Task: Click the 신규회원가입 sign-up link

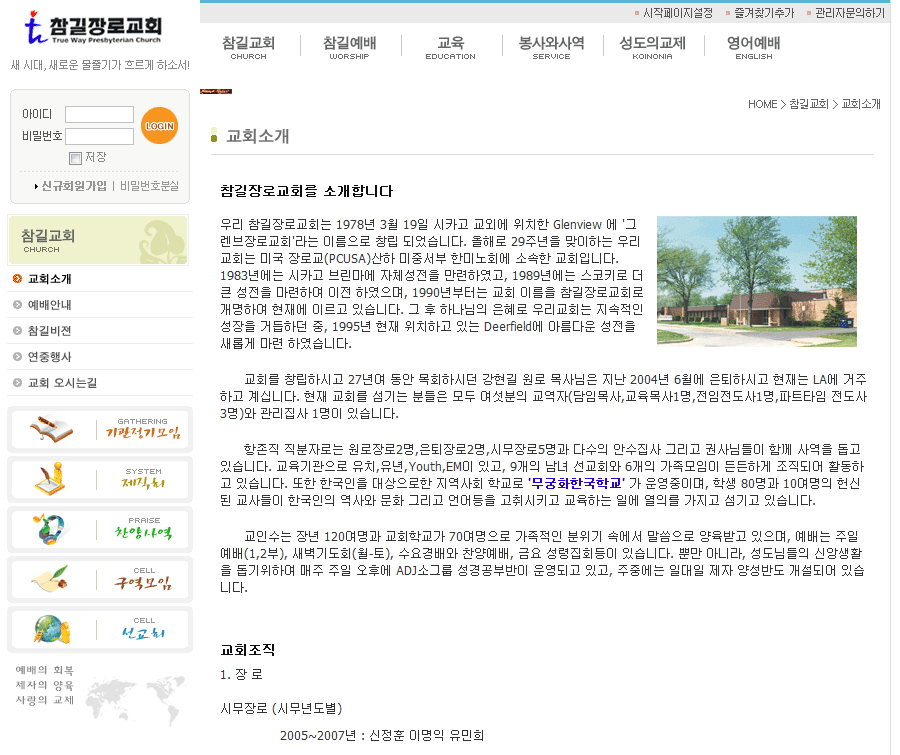Action: pos(73,186)
